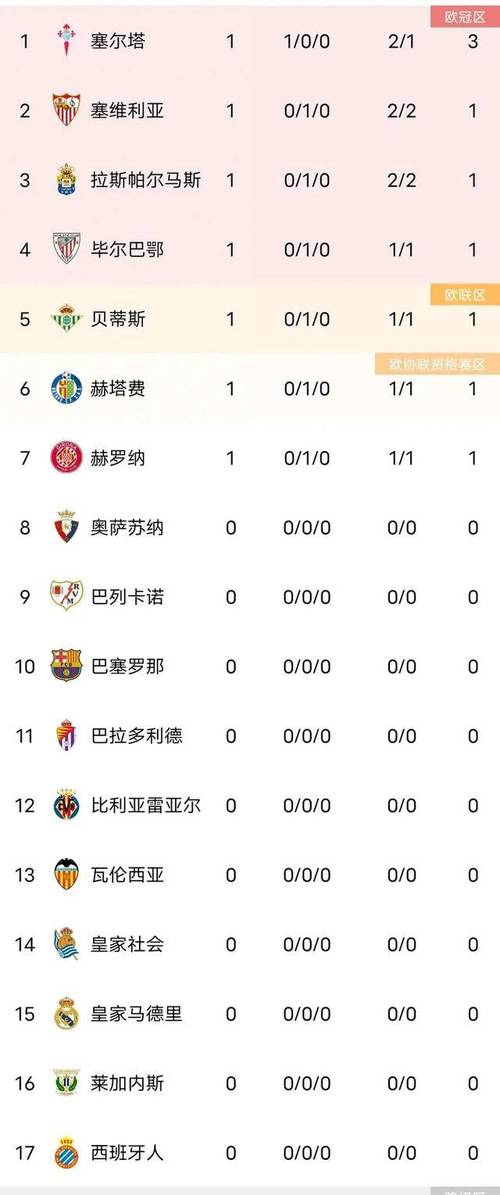Tap the Athletic Bilbao crest
Image resolution: width=500 pixels, height=1195 pixels.
pos(66,248)
